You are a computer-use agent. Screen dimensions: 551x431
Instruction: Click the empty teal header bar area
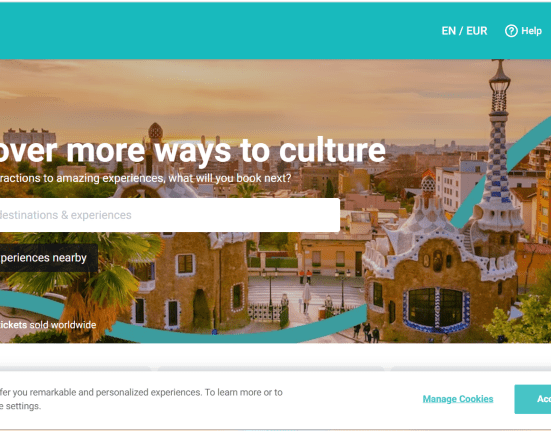click(218, 31)
